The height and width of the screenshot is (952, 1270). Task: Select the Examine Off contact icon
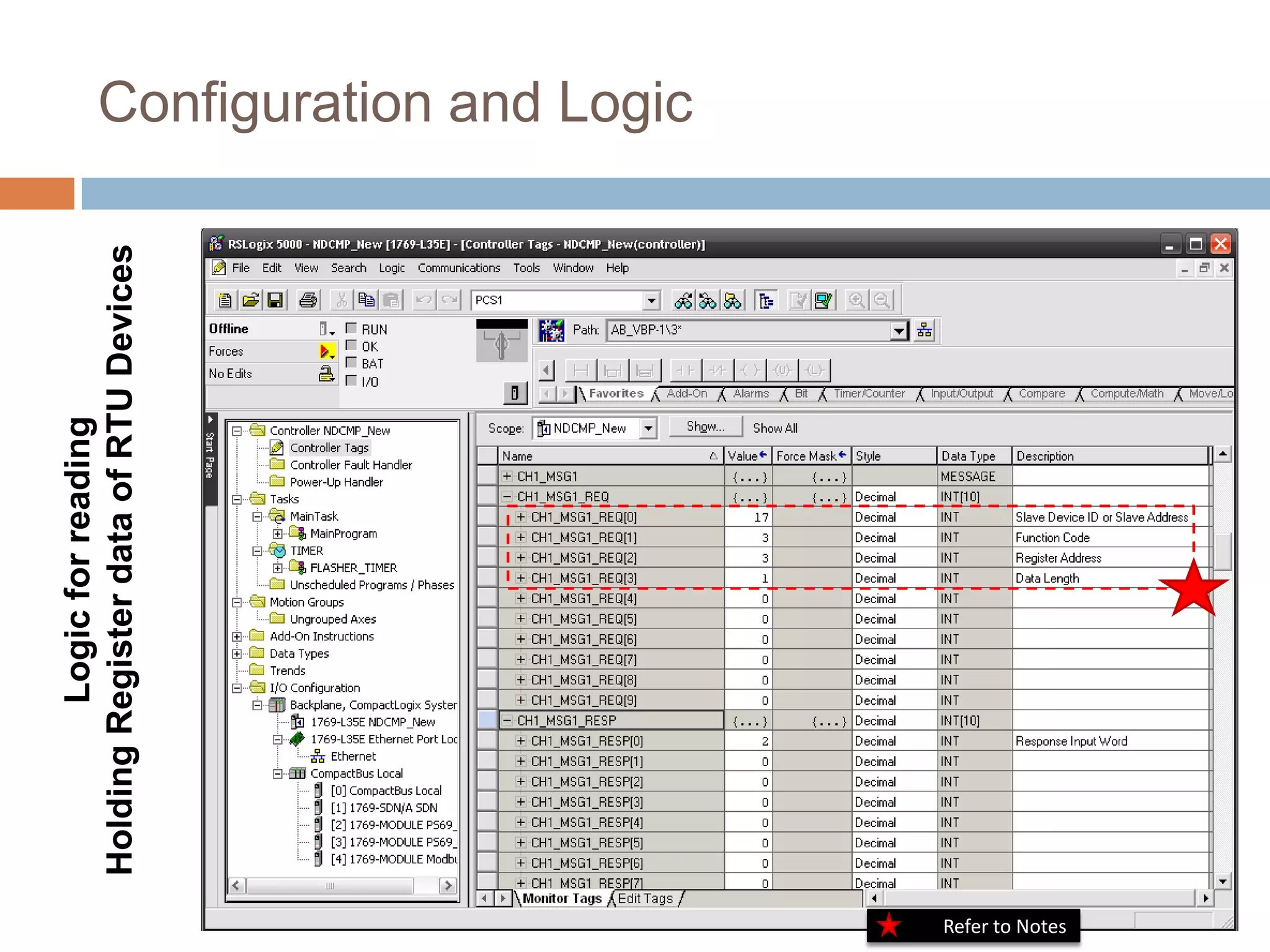pos(717,371)
